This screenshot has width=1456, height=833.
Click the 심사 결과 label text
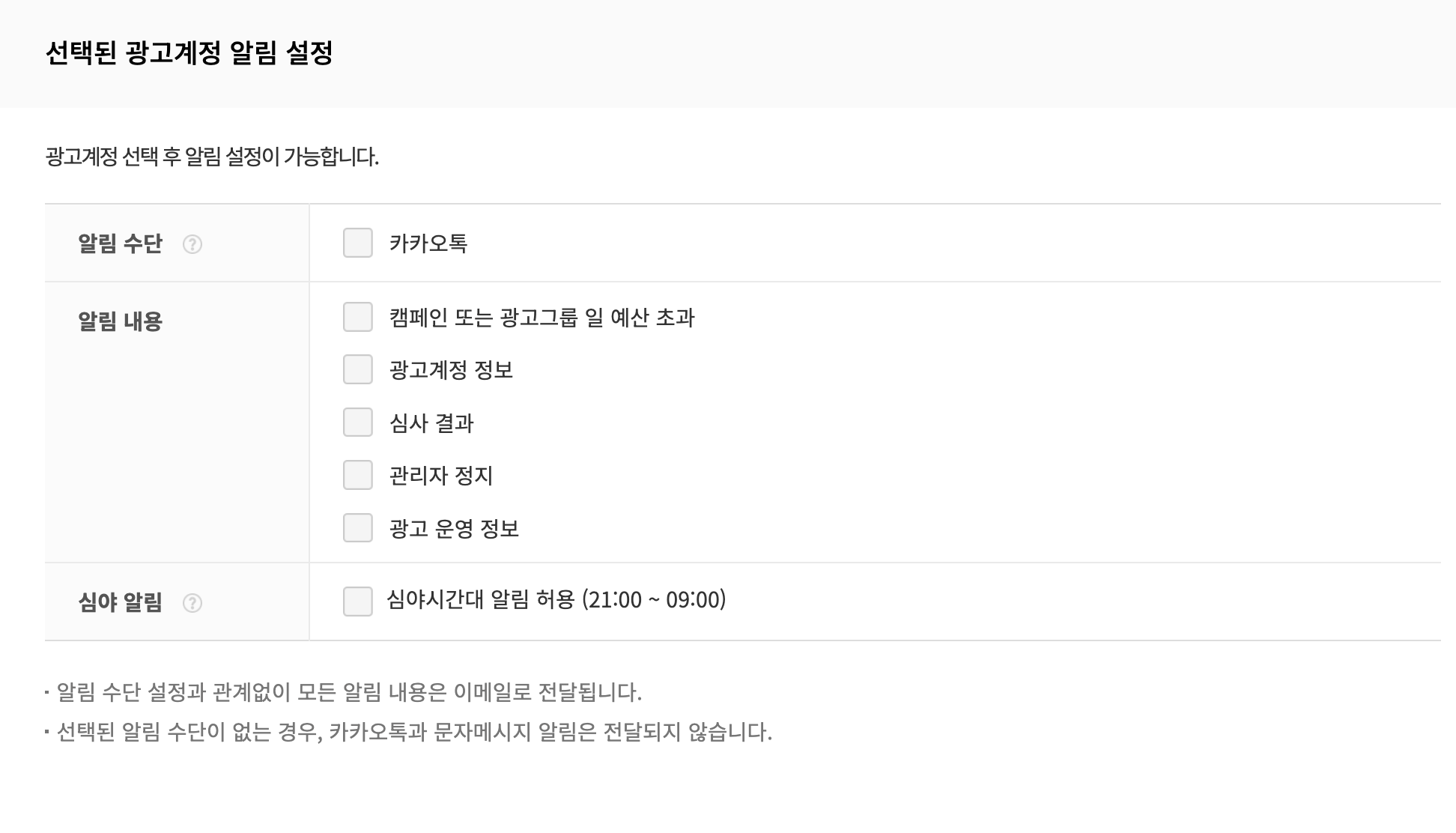point(431,423)
